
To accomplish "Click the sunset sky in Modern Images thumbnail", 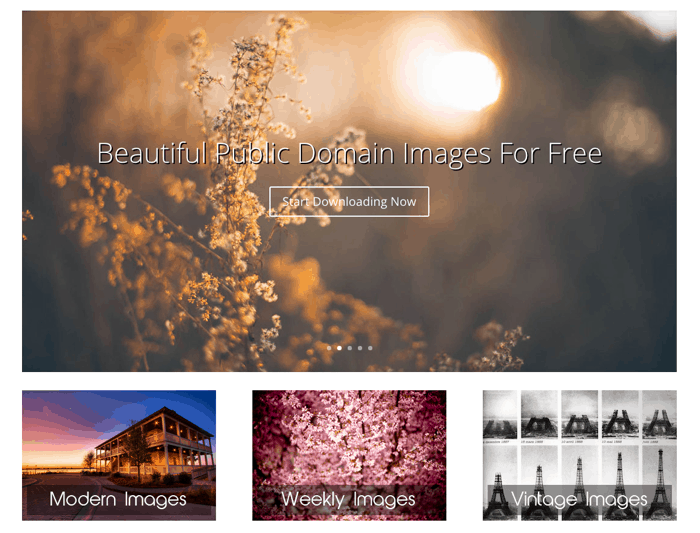I will (x=67, y=429).
